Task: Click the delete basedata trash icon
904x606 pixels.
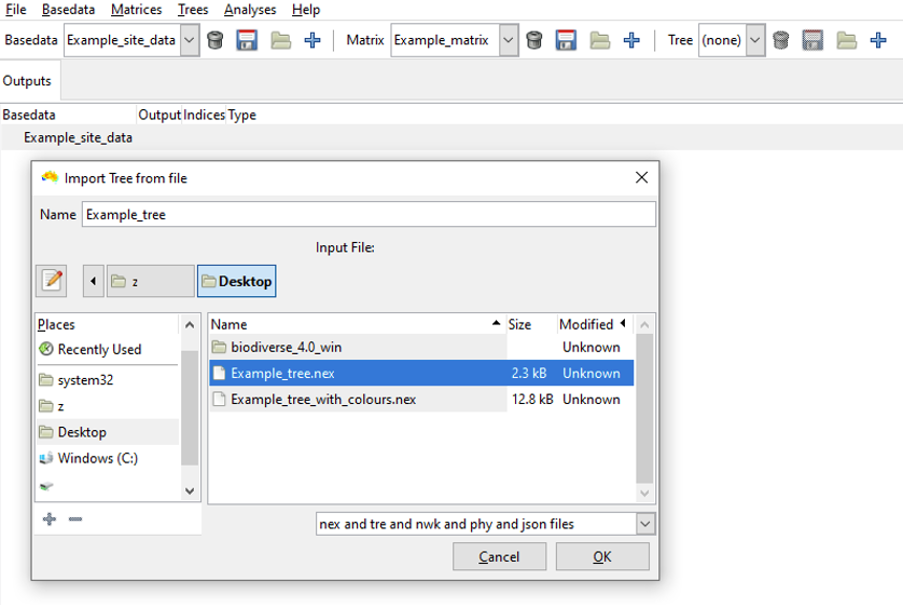Action: click(215, 40)
